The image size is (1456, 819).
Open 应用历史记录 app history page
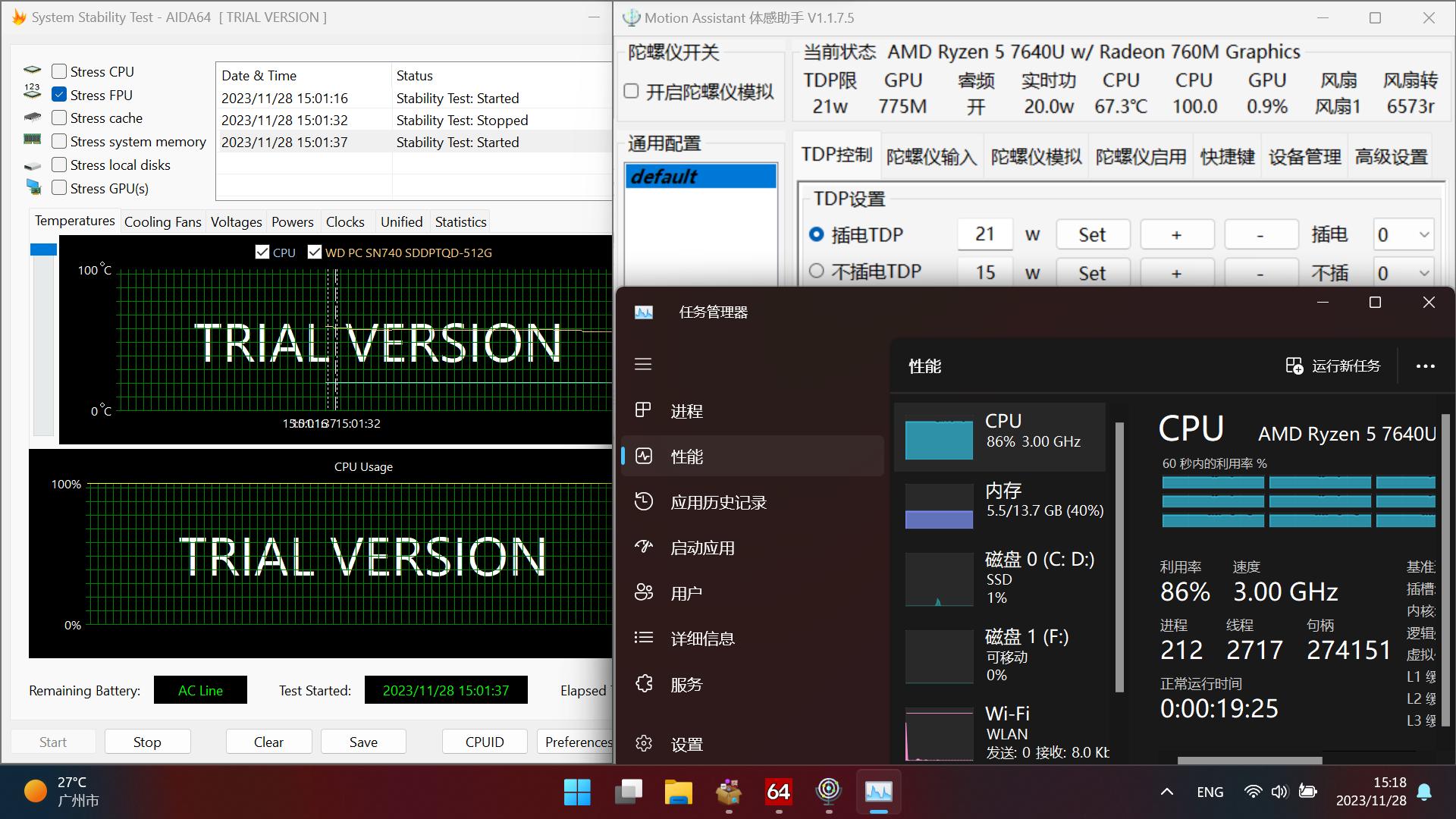pos(718,502)
